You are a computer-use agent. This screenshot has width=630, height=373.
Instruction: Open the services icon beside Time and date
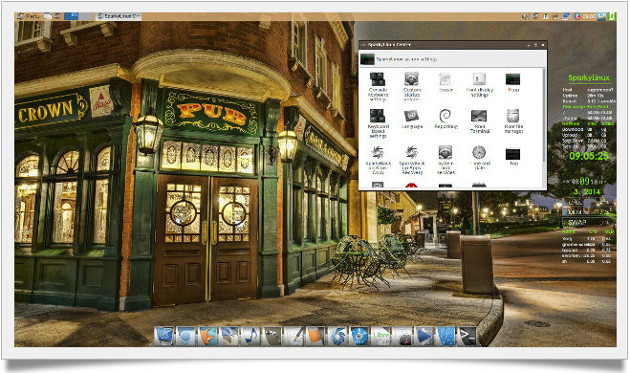point(446,160)
